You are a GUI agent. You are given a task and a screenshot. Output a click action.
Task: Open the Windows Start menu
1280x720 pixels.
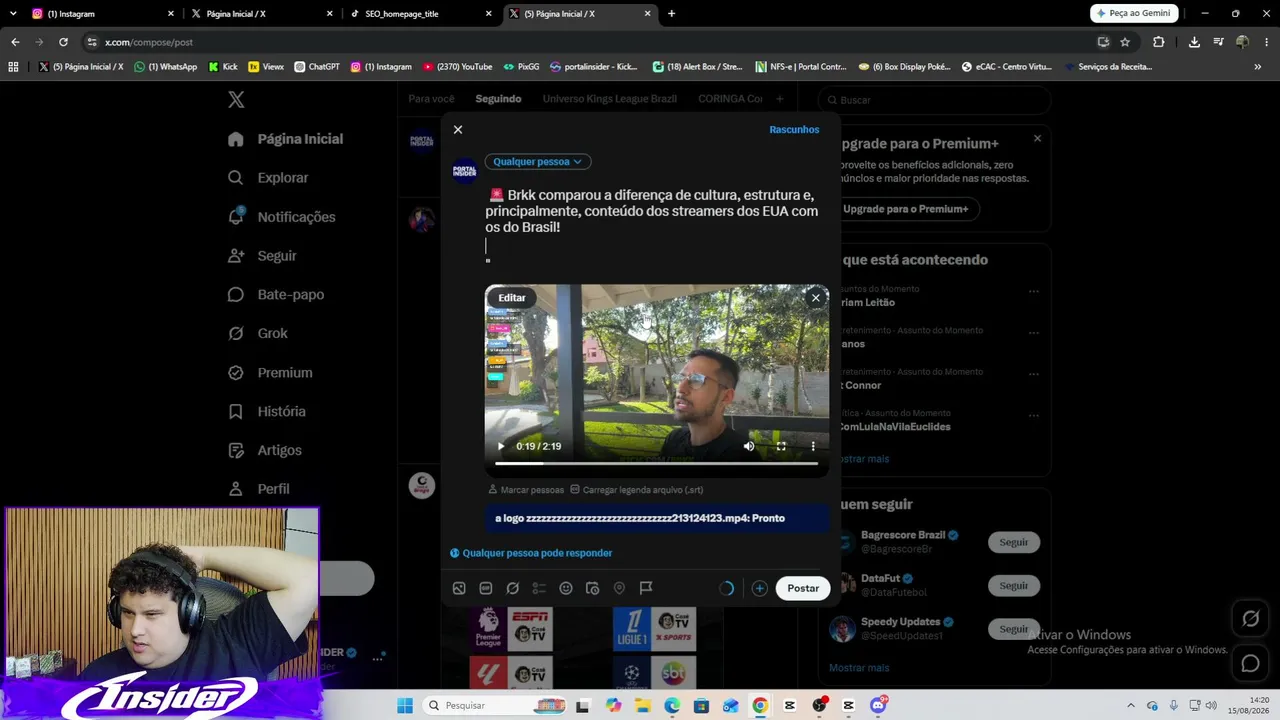(x=405, y=706)
